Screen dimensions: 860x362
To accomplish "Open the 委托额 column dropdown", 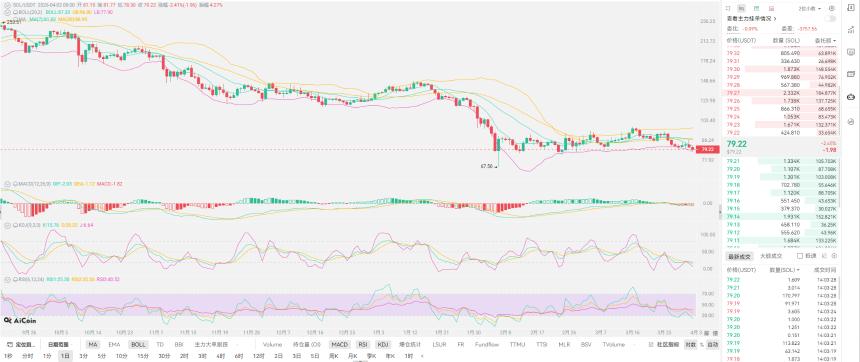I will [825, 41].
